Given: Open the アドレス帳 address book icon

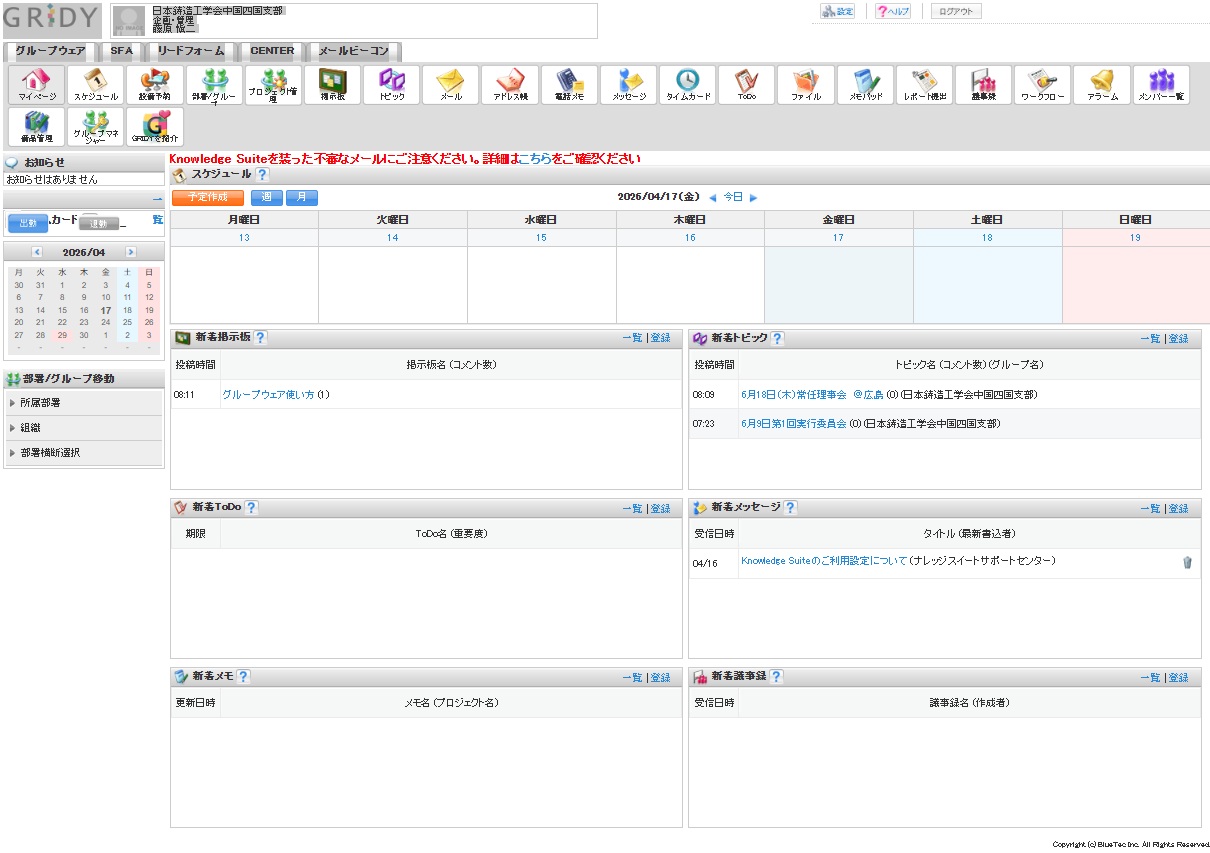Looking at the screenshot, I should click(510, 85).
